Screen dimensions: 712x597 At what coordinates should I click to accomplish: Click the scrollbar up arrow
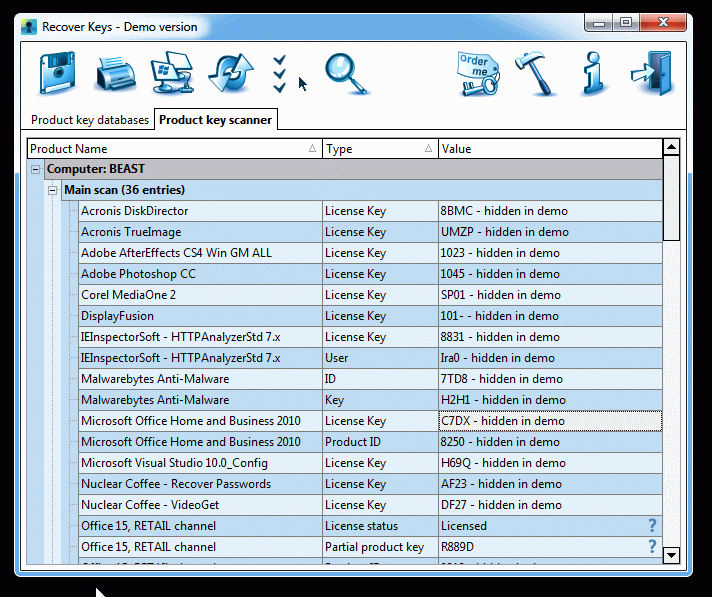click(x=671, y=147)
